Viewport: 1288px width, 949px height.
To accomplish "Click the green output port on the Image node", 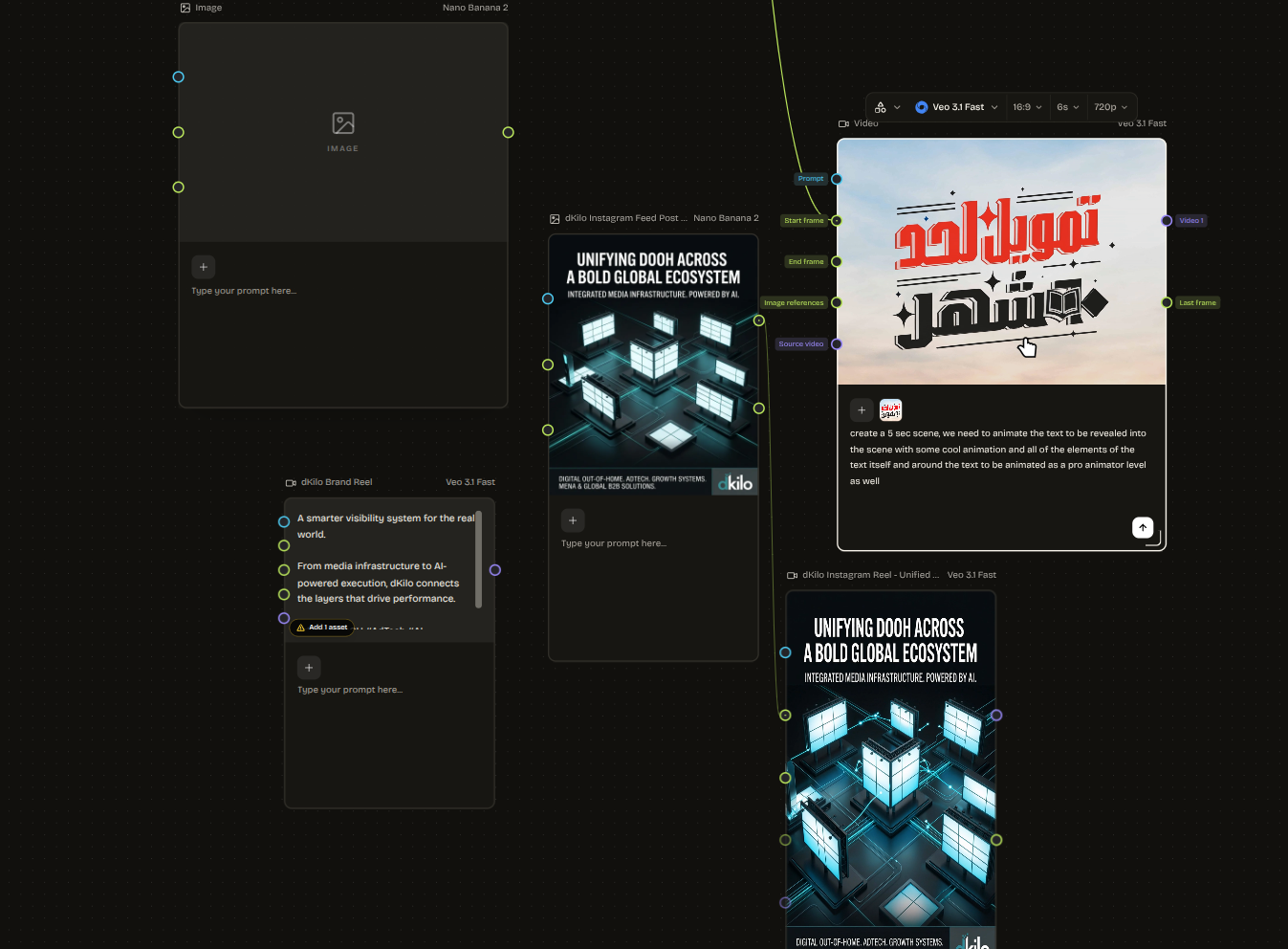I will click(509, 133).
